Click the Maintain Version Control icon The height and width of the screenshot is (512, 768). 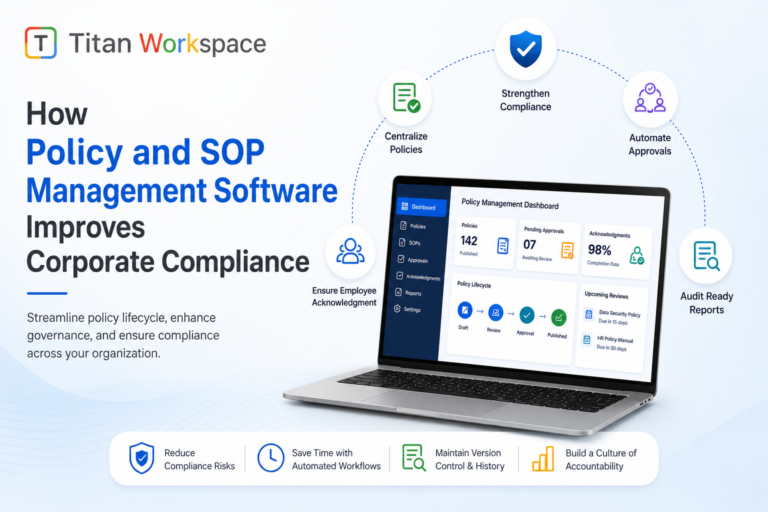tap(413, 458)
